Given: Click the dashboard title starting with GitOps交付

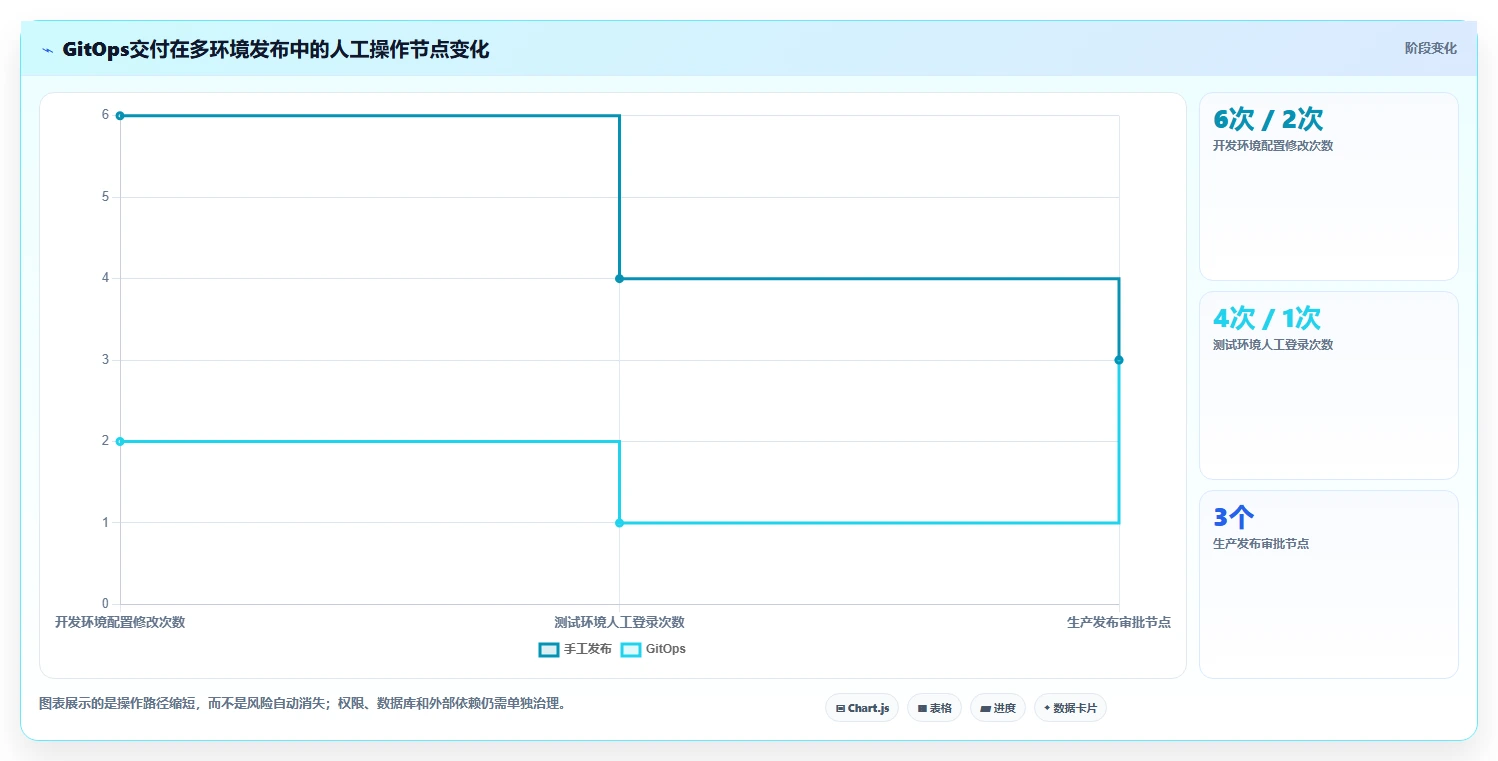Looking at the screenshot, I should pyautogui.click(x=276, y=50).
